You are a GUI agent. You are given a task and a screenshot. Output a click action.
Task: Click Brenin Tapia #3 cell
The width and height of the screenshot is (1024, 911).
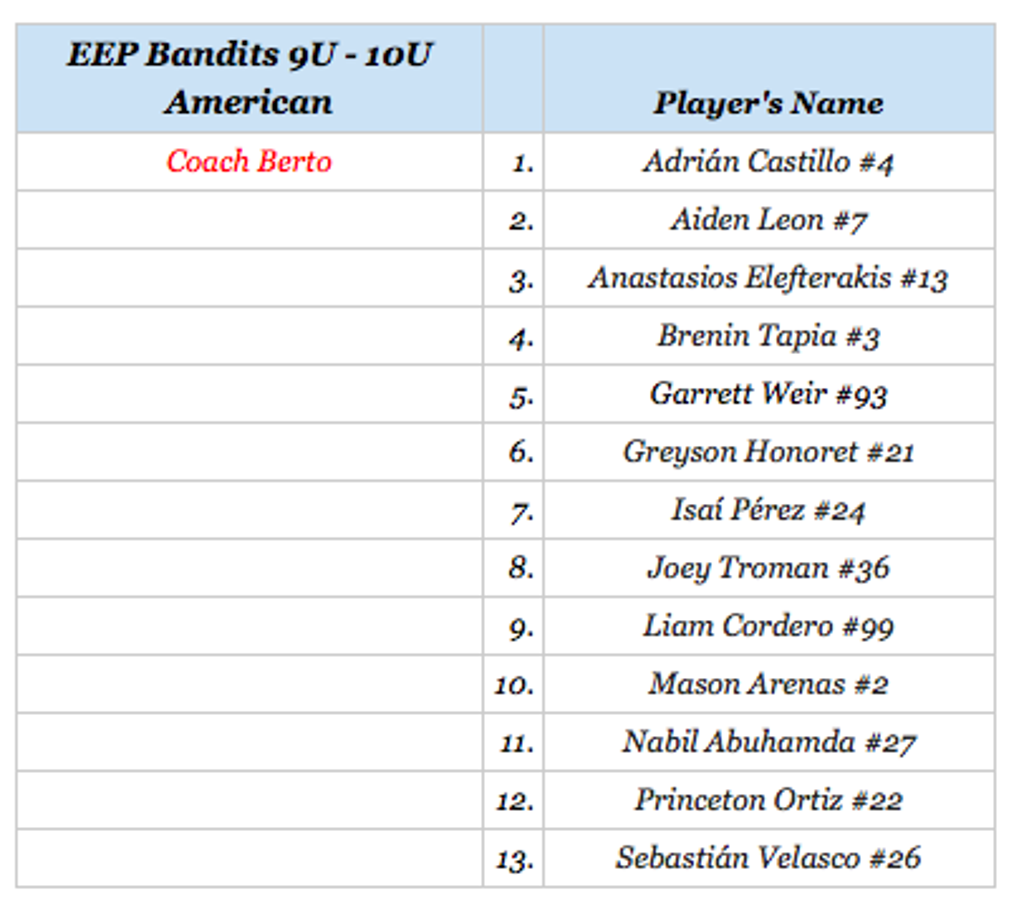[768, 336]
